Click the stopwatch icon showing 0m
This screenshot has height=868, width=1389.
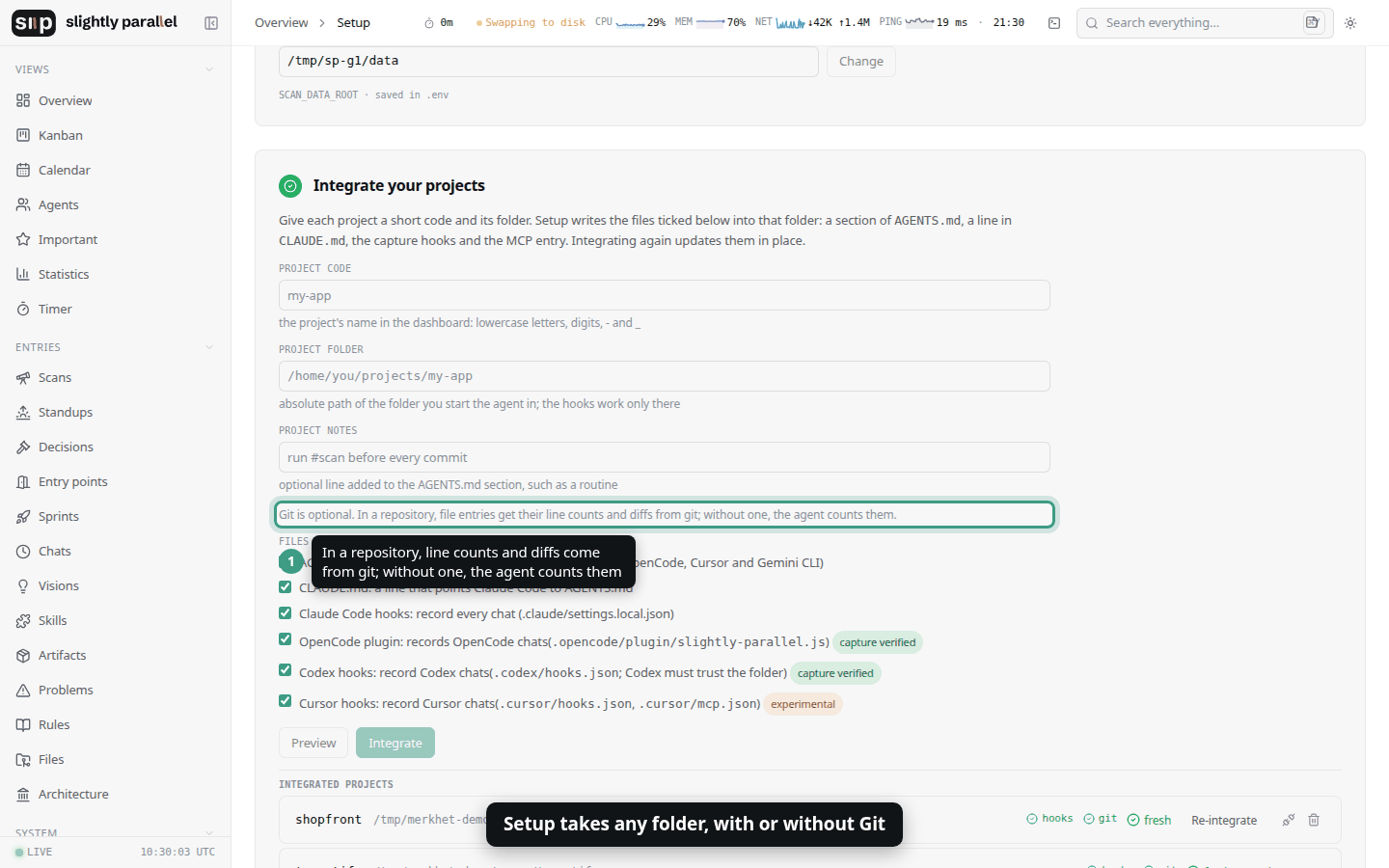pyautogui.click(x=429, y=23)
